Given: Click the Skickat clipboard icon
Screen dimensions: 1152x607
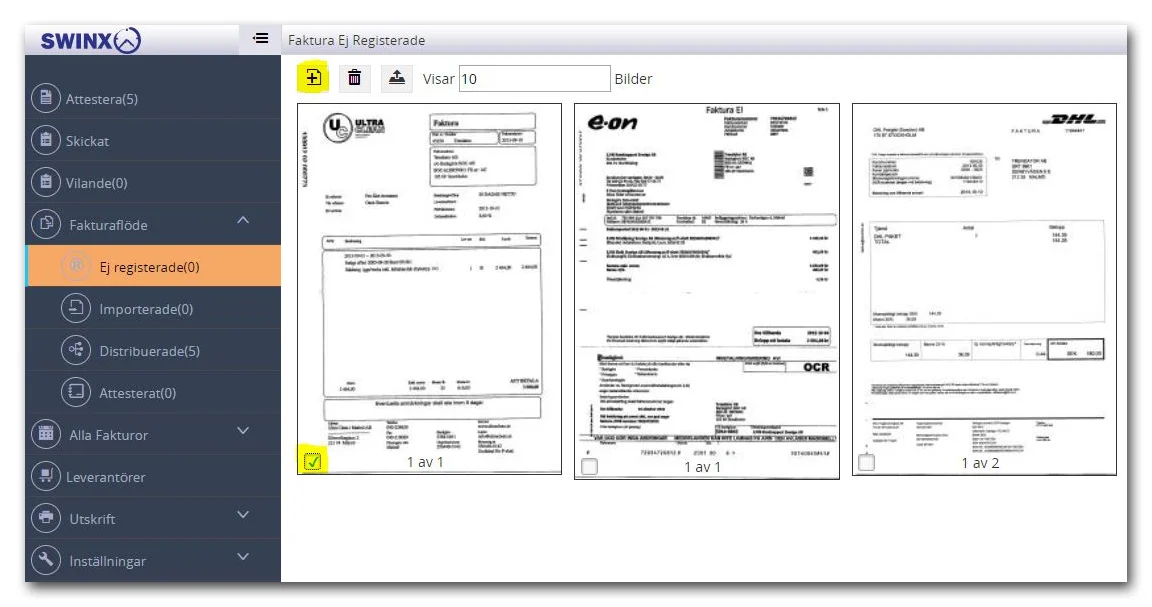Looking at the screenshot, I should pos(46,140).
